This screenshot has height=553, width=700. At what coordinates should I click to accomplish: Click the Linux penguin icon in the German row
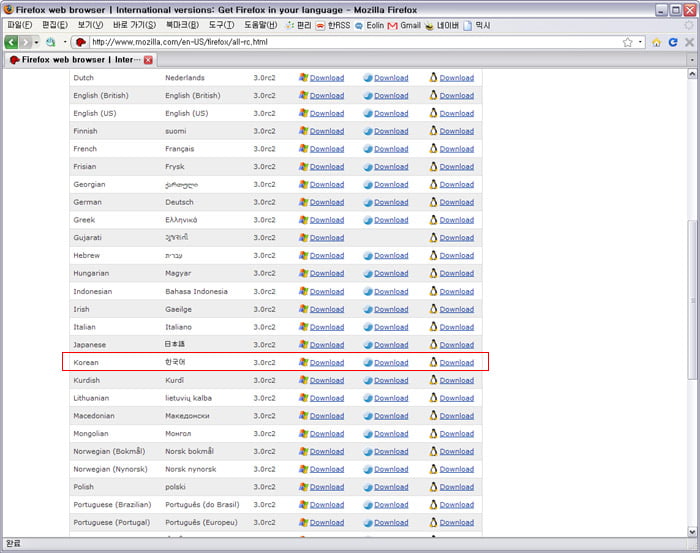click(x=433, y=202)
